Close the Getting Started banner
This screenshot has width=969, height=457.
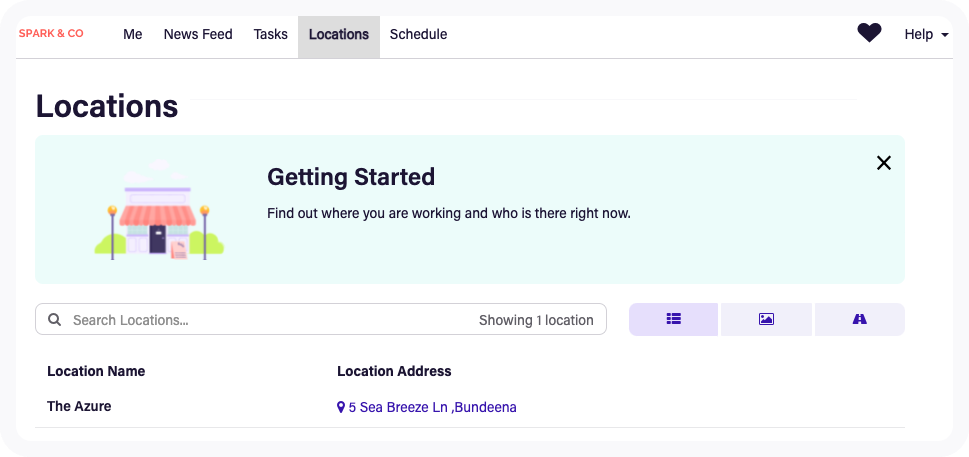pyautogui.click(x=883, y=163)
